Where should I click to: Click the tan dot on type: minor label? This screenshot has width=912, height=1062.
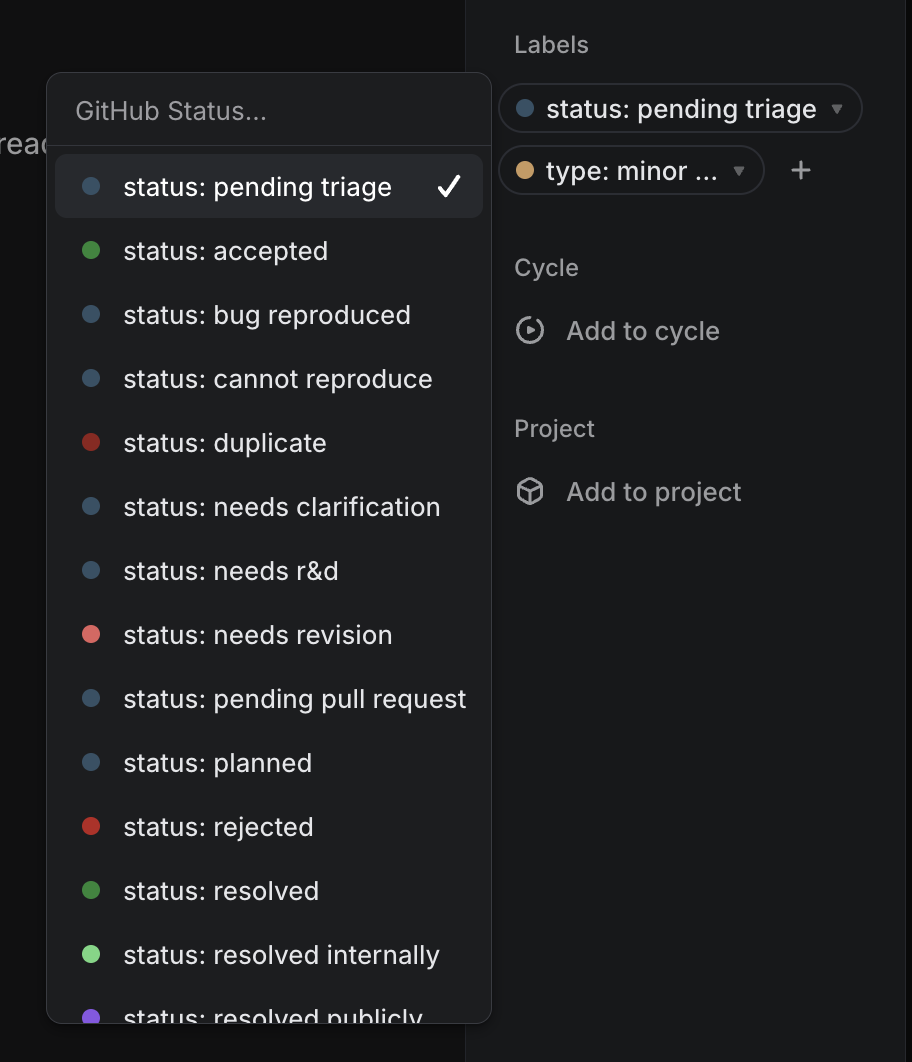pos(525,170)
